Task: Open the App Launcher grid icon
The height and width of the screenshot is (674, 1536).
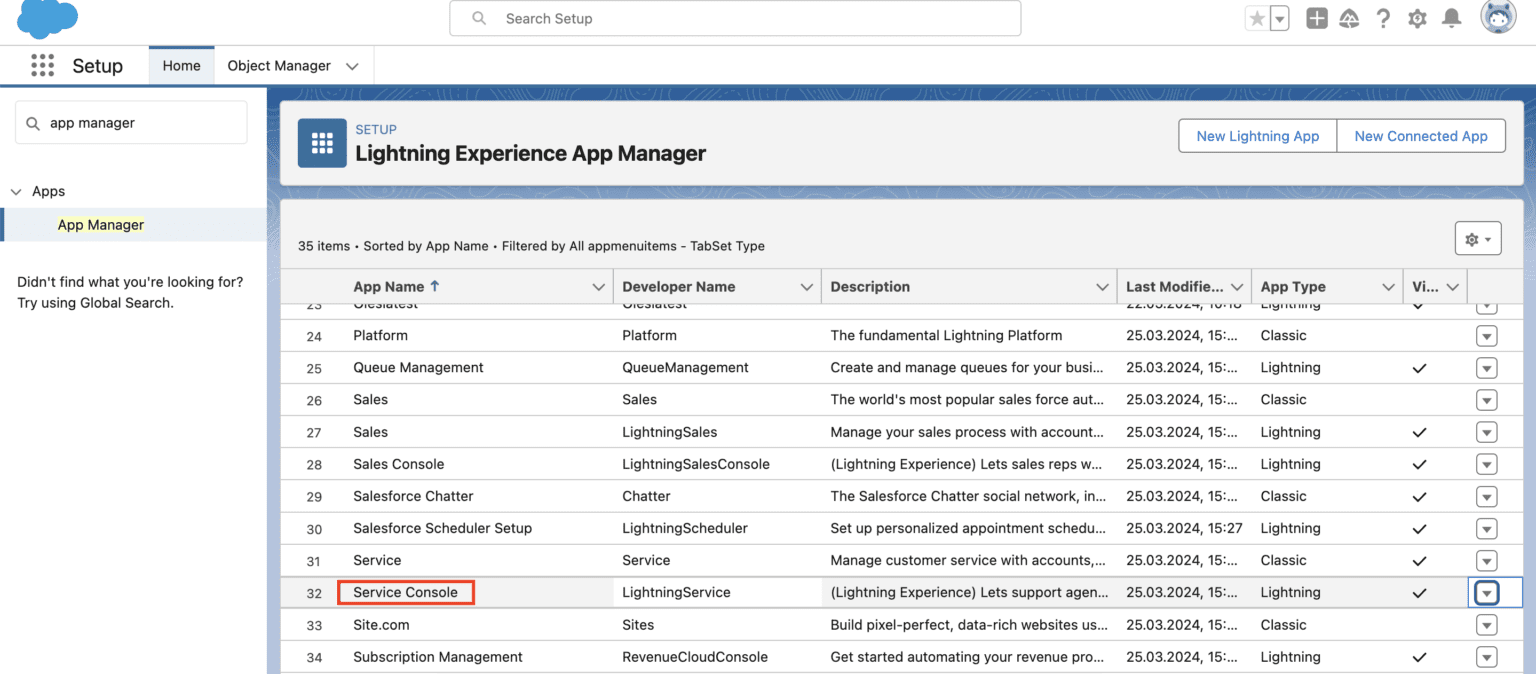Action: tap(42, 65)
